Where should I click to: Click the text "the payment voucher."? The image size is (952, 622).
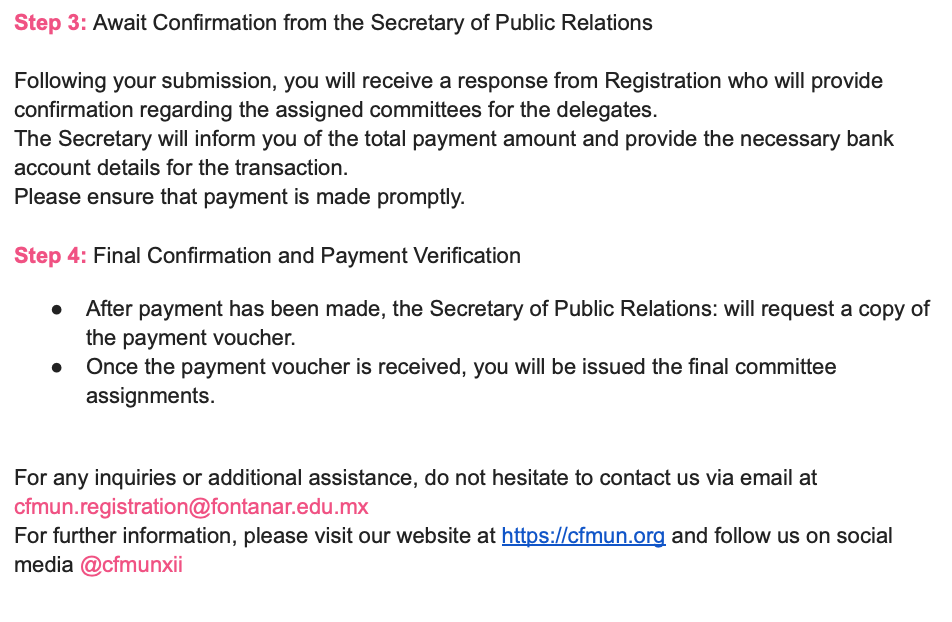[190, 338]
